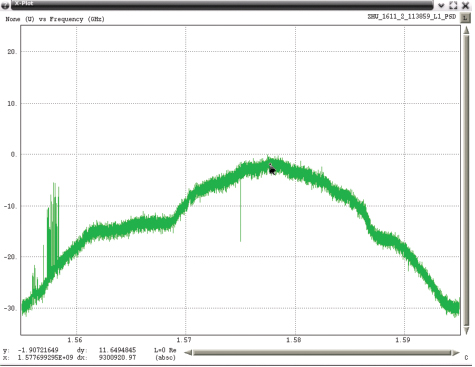Image resolution: width=475 pixels, height=367 pixels.
Task: Click the (absc) mode label
Action: tap(165, 358)
